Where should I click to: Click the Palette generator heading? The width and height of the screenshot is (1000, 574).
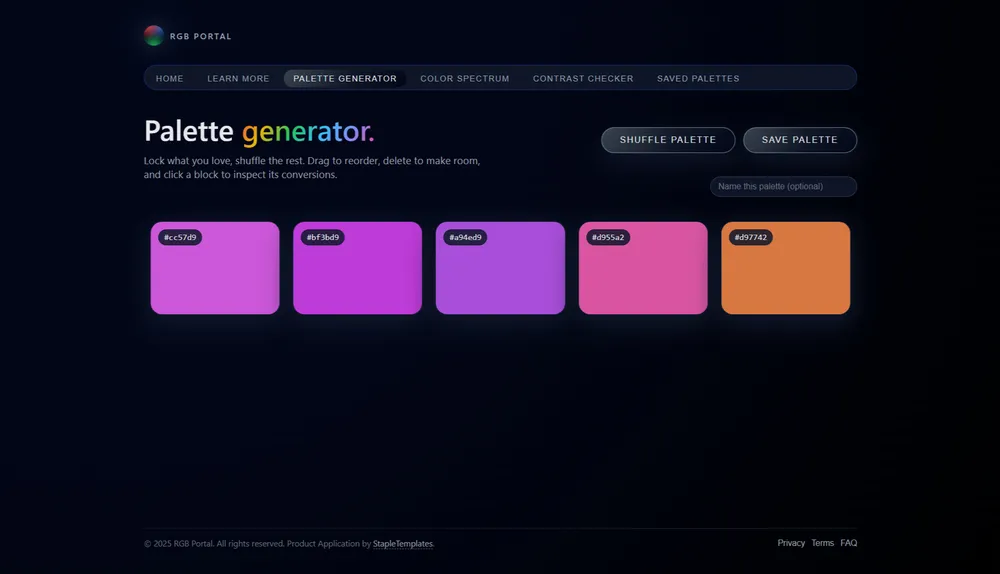pyautogui.click(x=259, y=131)
